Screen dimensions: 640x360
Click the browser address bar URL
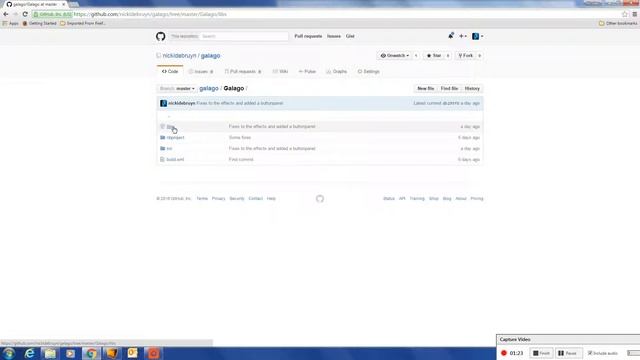150,14
